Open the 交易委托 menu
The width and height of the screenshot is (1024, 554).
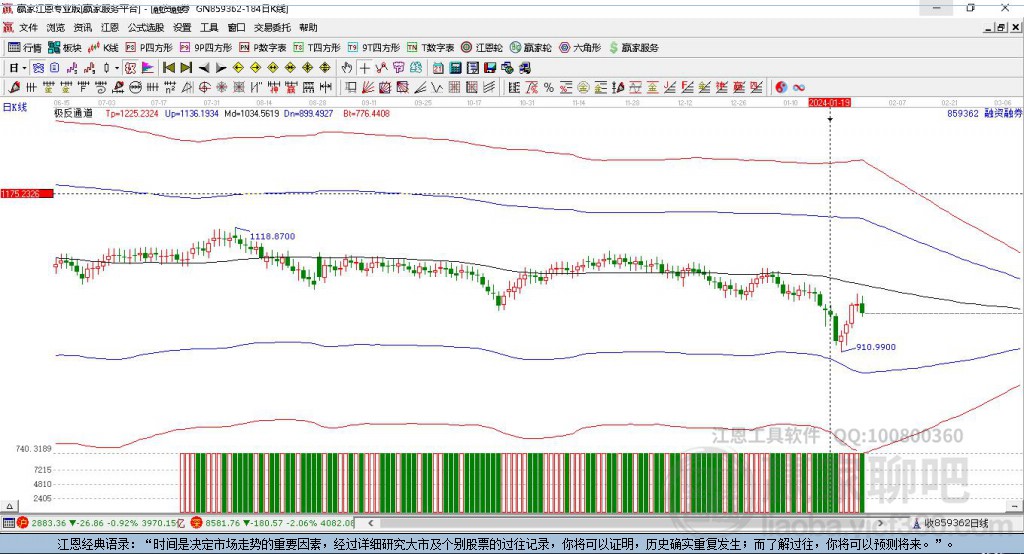coord(271,28)
